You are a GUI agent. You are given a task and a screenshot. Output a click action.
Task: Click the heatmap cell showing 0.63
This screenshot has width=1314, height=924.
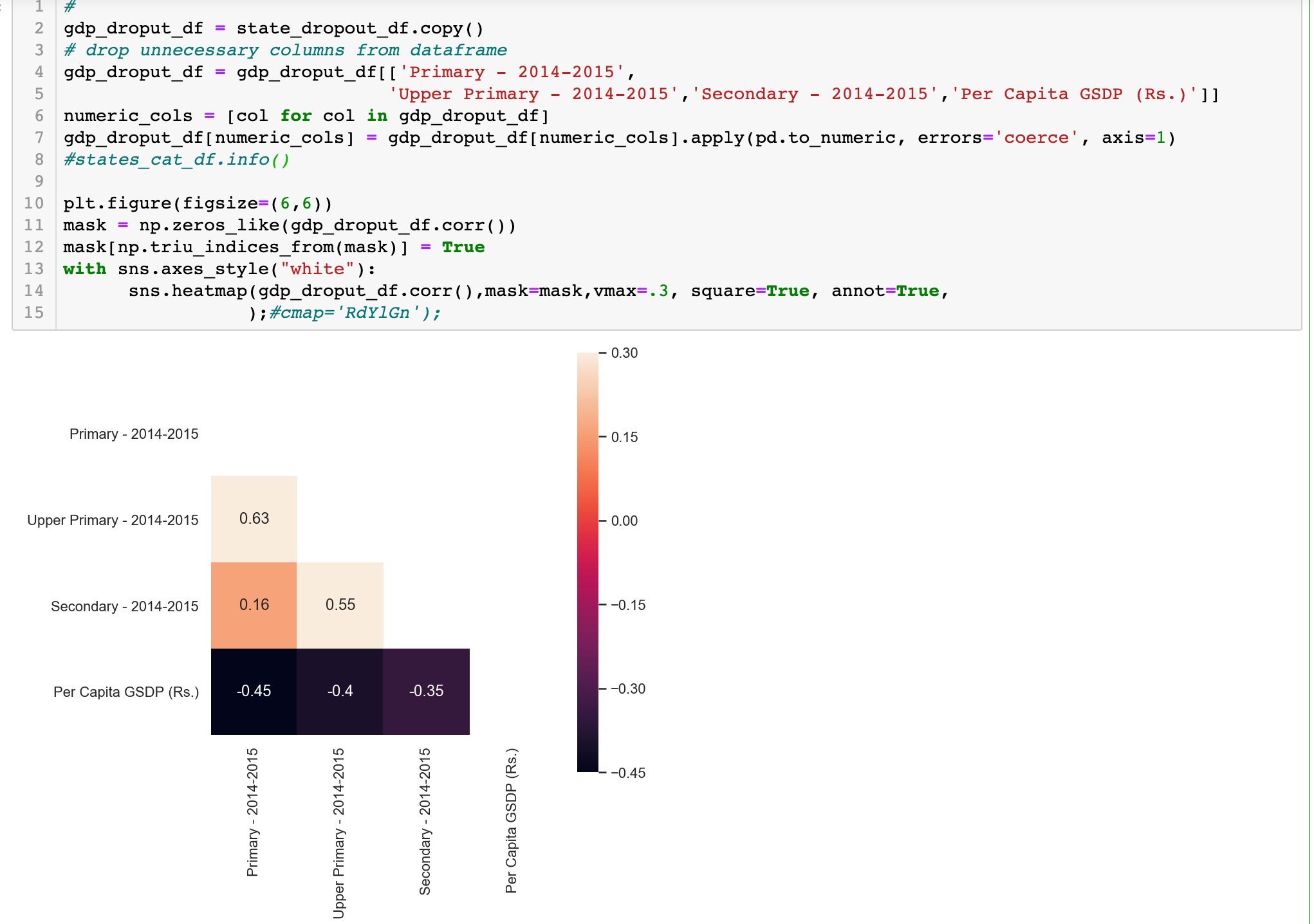254,519
